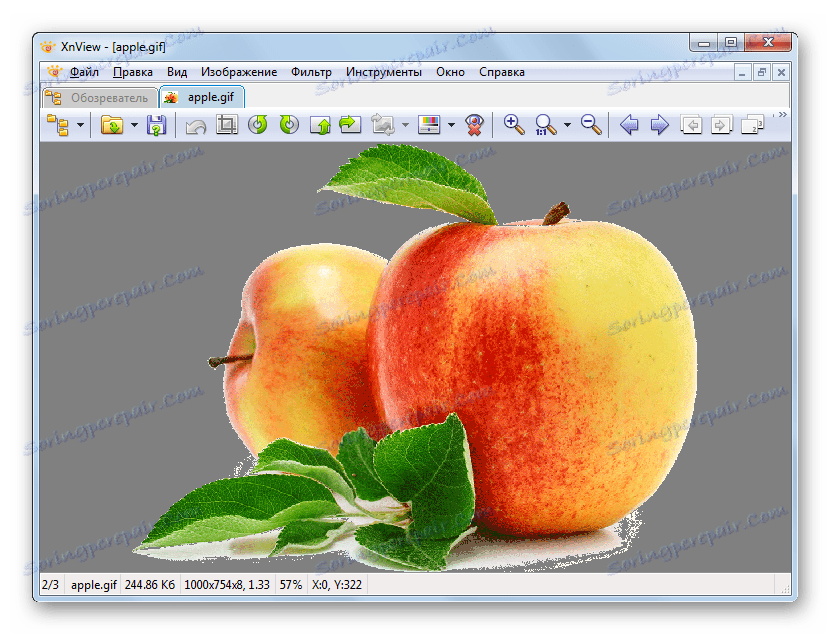Select the apple.gif tab

coord(202,98)
